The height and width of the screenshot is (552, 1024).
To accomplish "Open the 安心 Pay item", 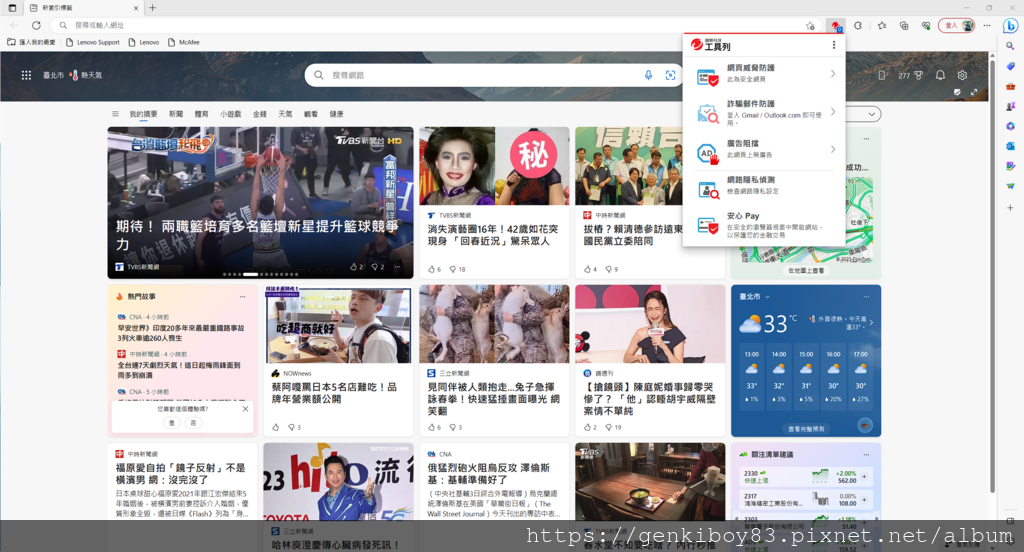I will click(x=764, y=225).
